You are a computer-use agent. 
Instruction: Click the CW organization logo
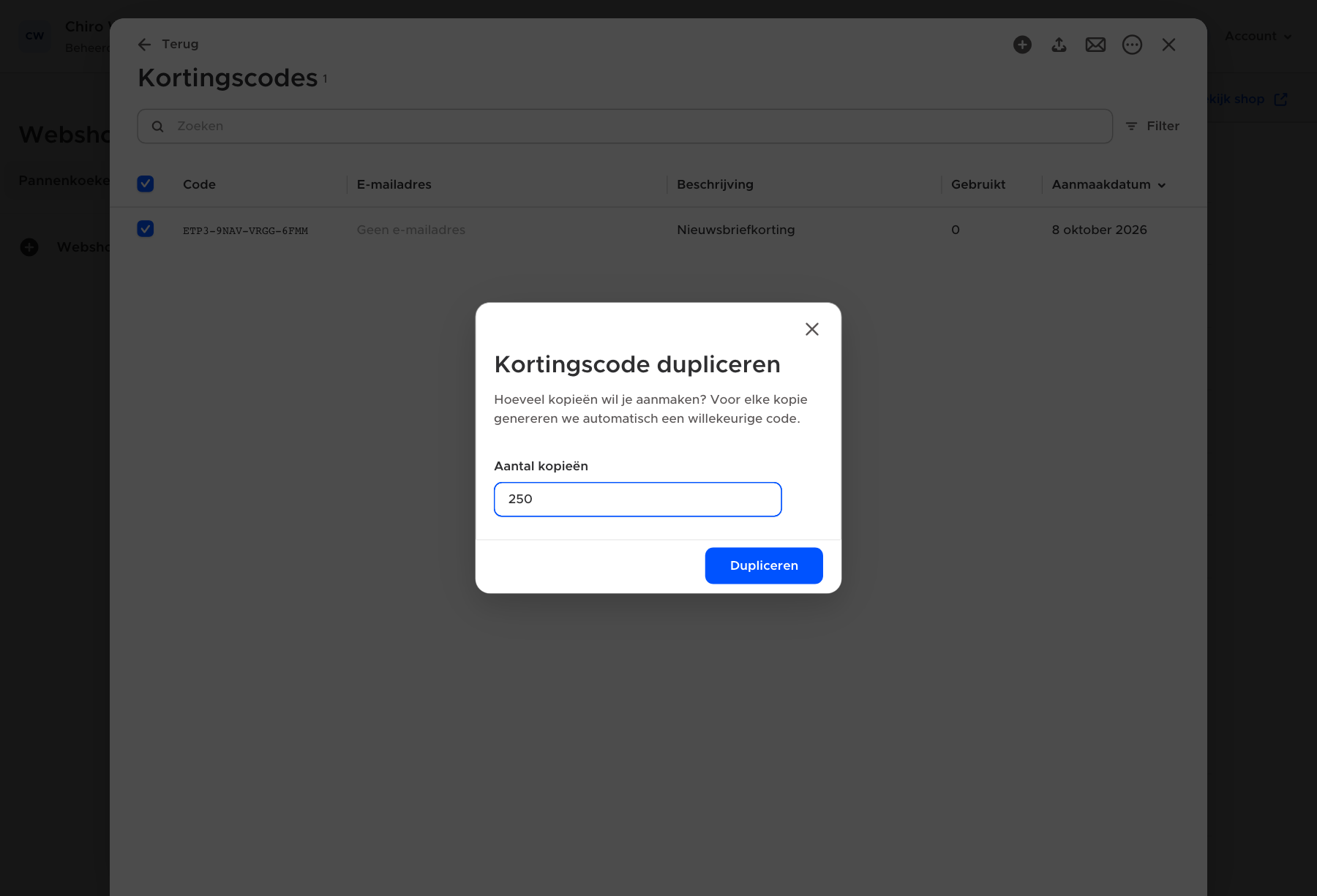click(x=34, y=35)
